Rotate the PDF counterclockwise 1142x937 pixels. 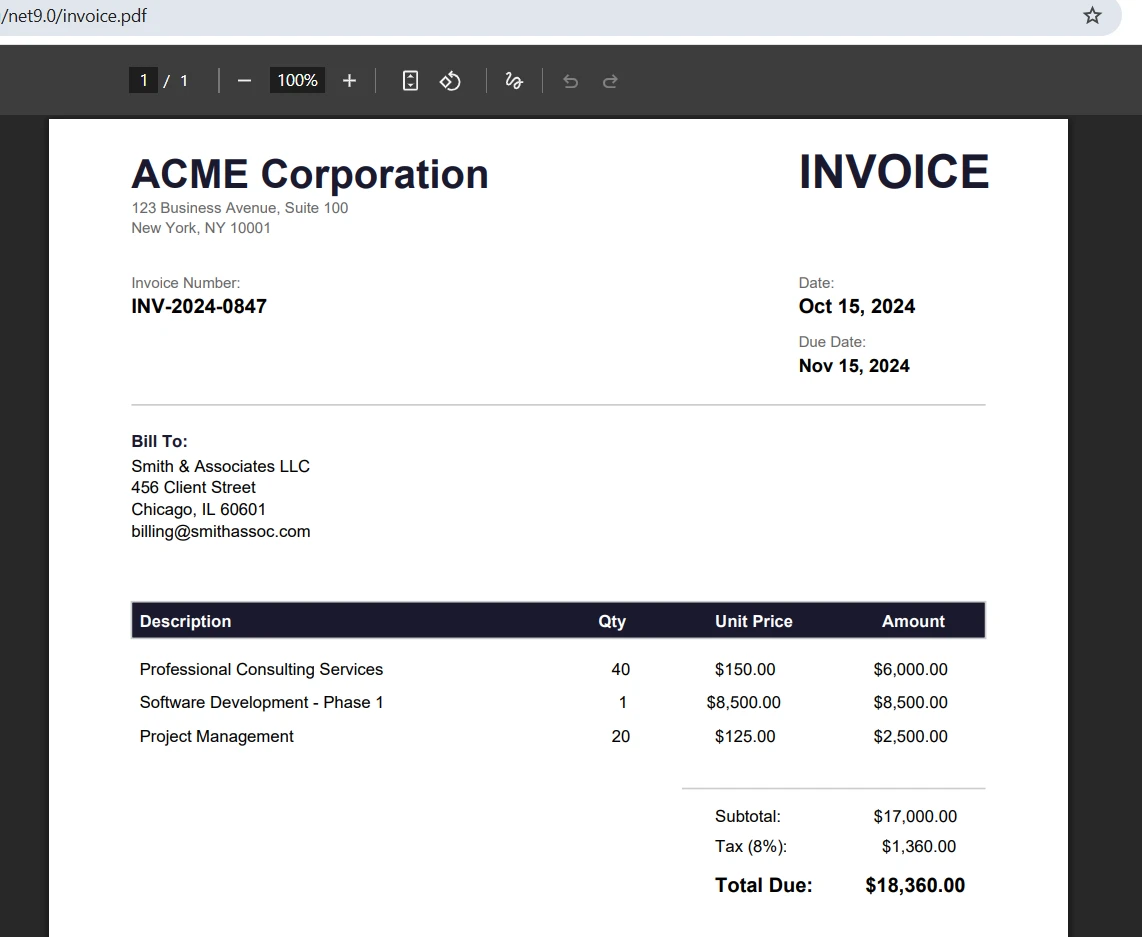coord(450,81)
